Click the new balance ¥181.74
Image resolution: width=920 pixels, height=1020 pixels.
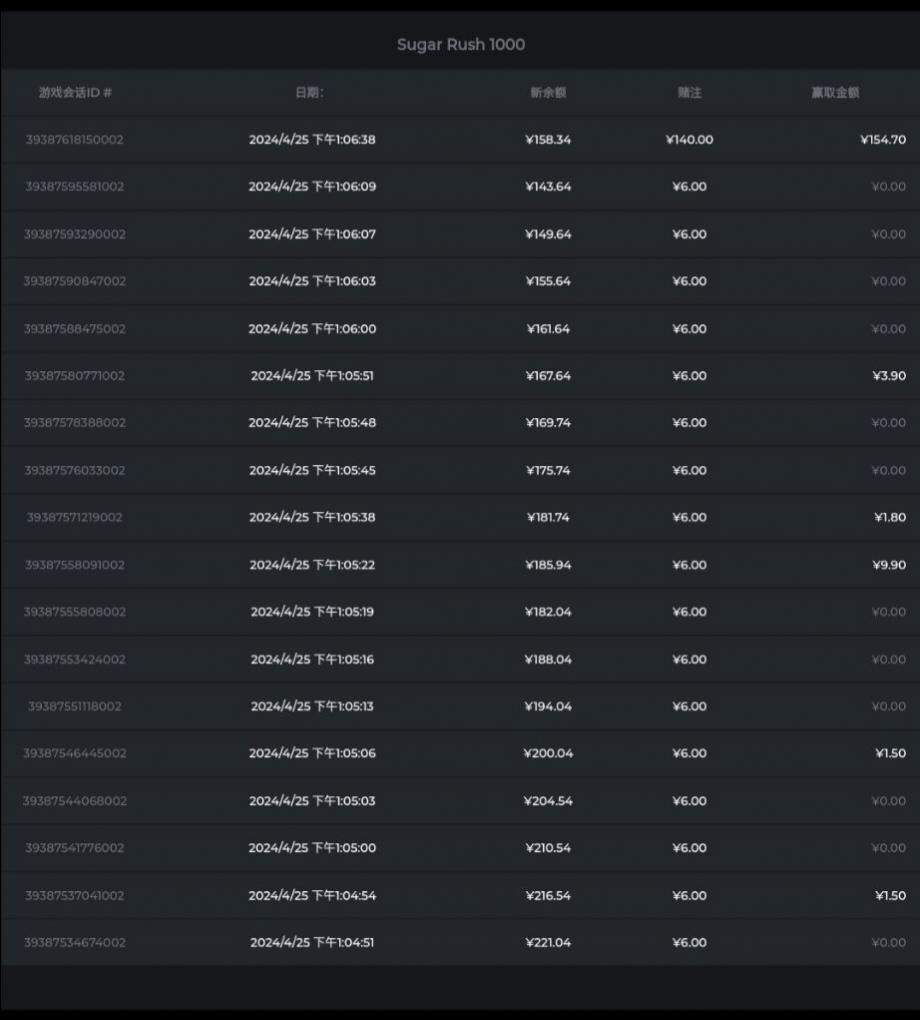(x=548, y=517)
